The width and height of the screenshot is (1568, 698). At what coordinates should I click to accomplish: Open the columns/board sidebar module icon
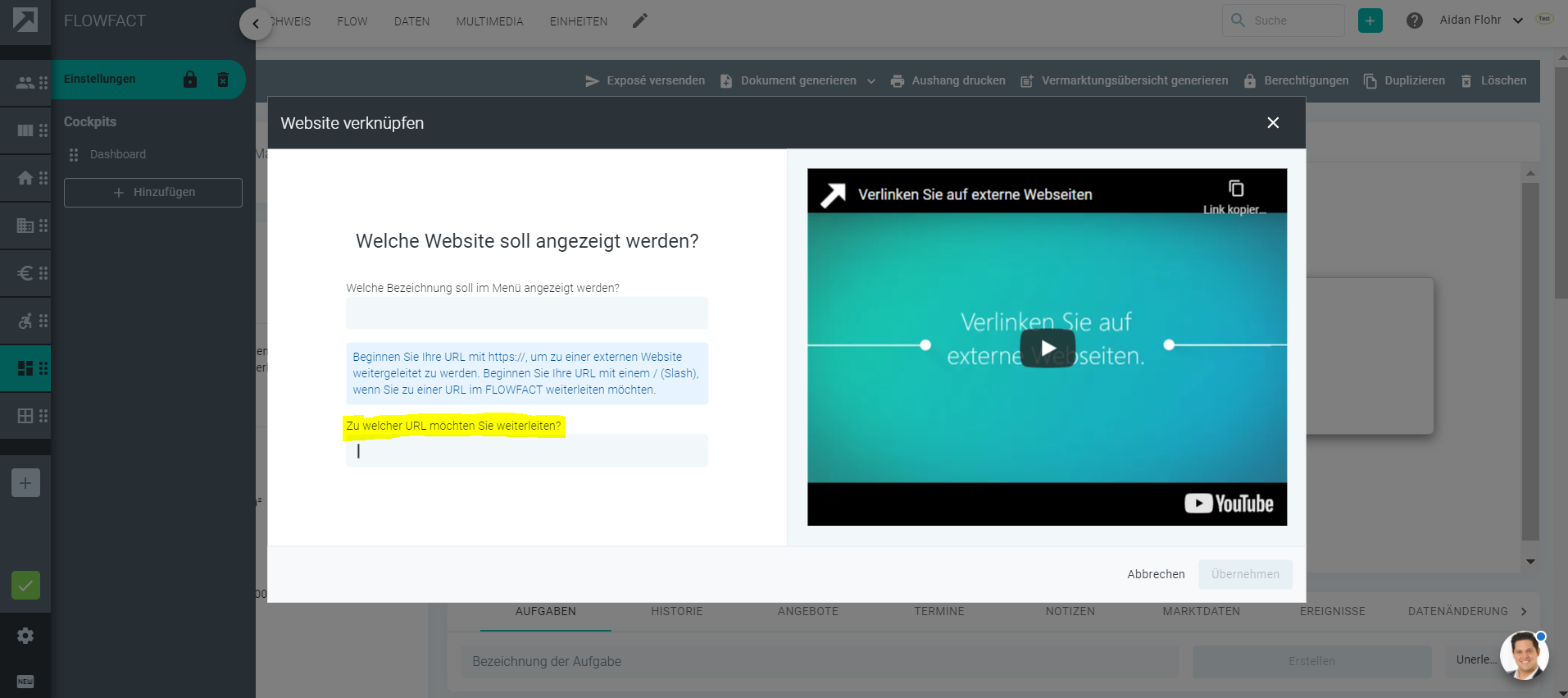click(25, 130)
